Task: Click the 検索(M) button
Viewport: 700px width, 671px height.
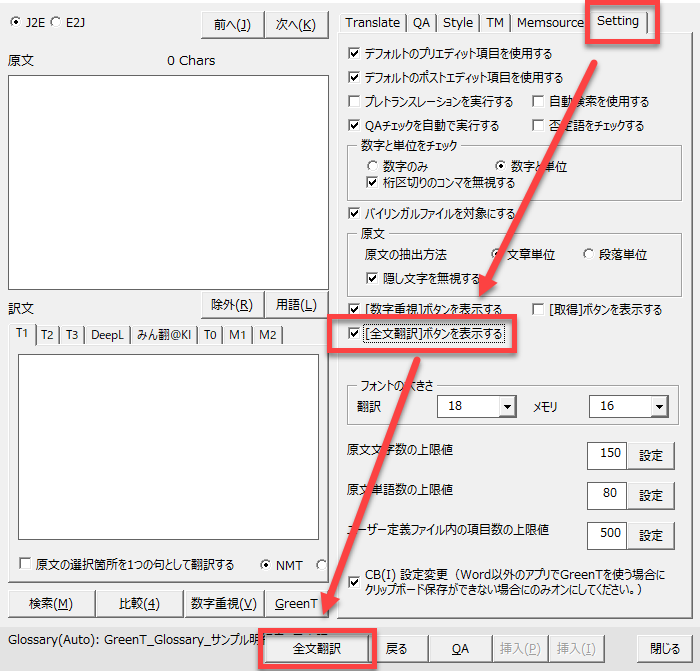Action: (x=51, y=603)
